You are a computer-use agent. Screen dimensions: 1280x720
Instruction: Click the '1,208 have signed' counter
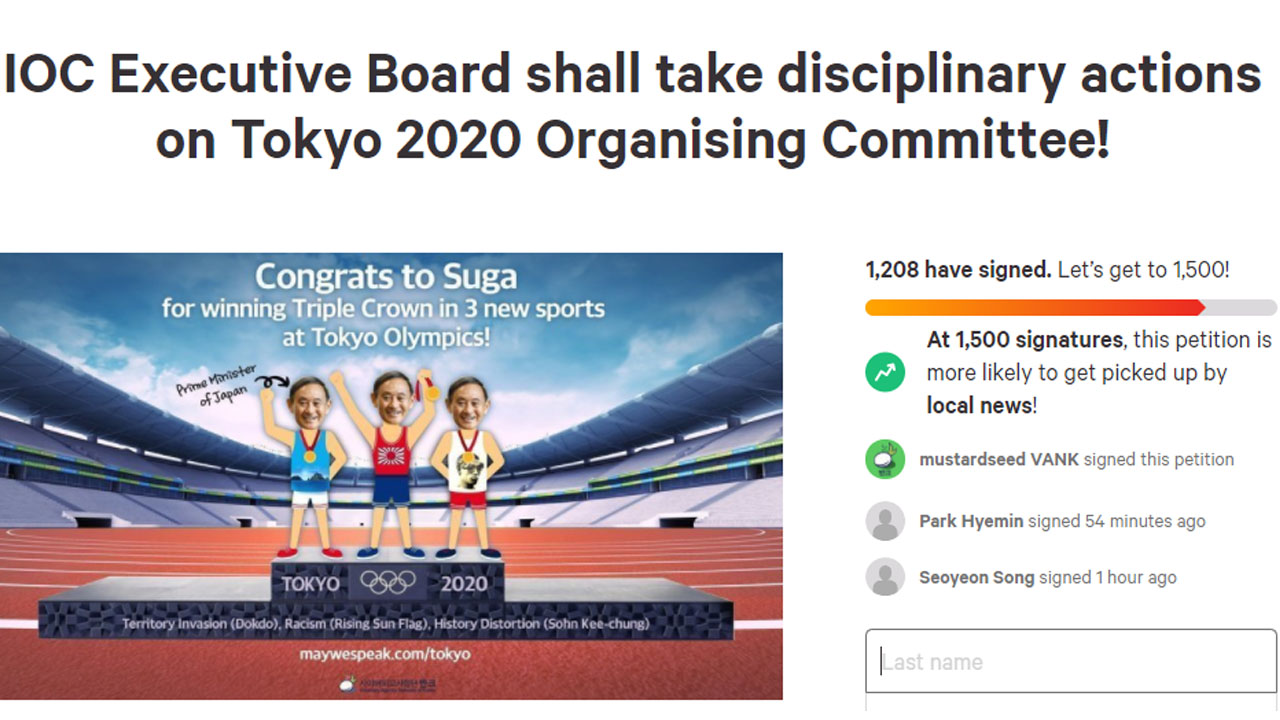pyautogui.click(x=957, y=270)
